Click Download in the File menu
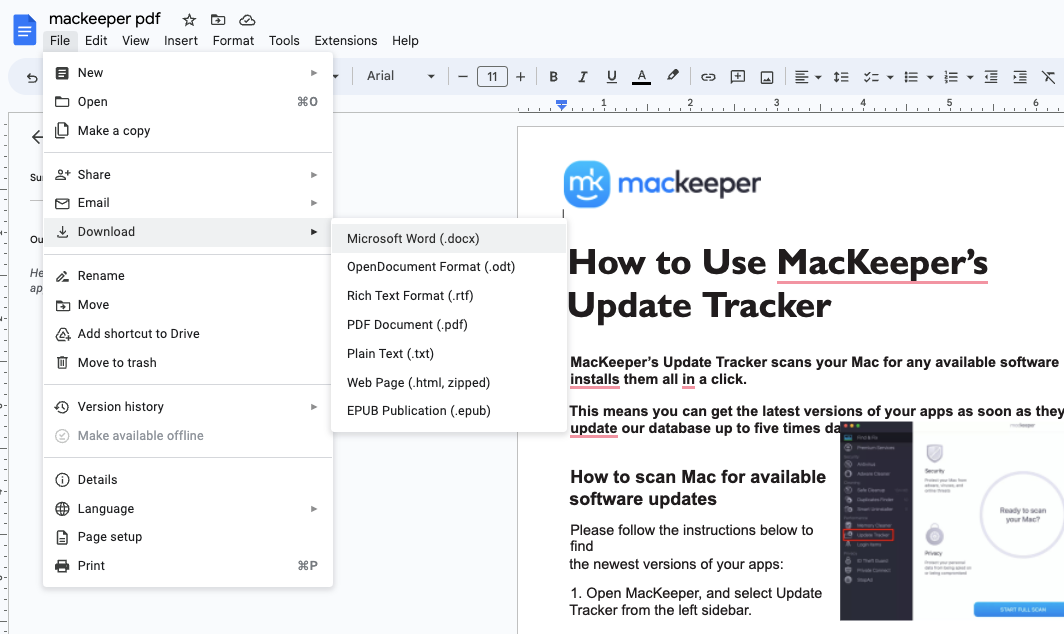The image size is (1064, 634). [188, 232]
